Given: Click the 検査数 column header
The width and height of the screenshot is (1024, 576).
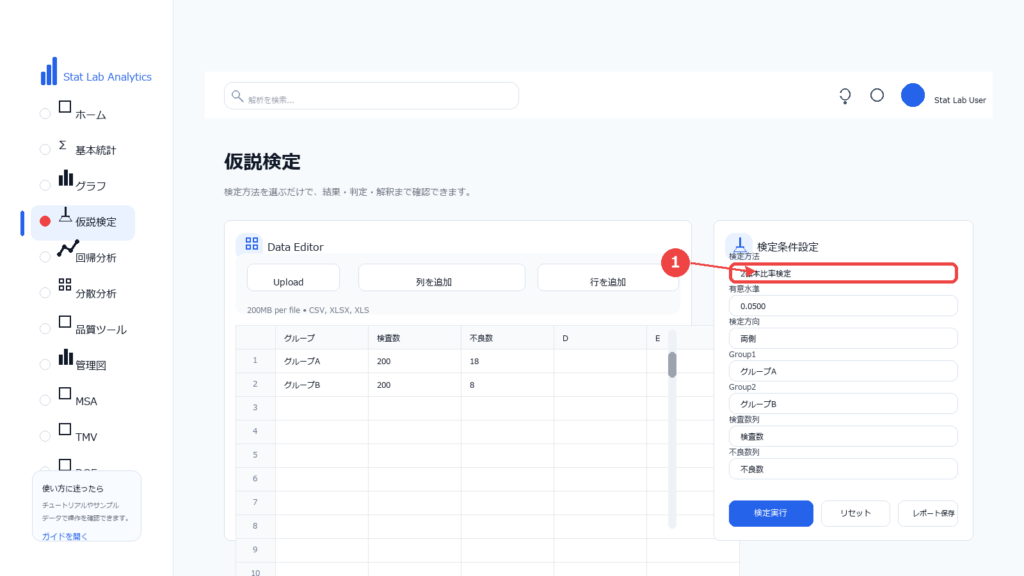Looking at the screenshot, I should click(415, 338).
